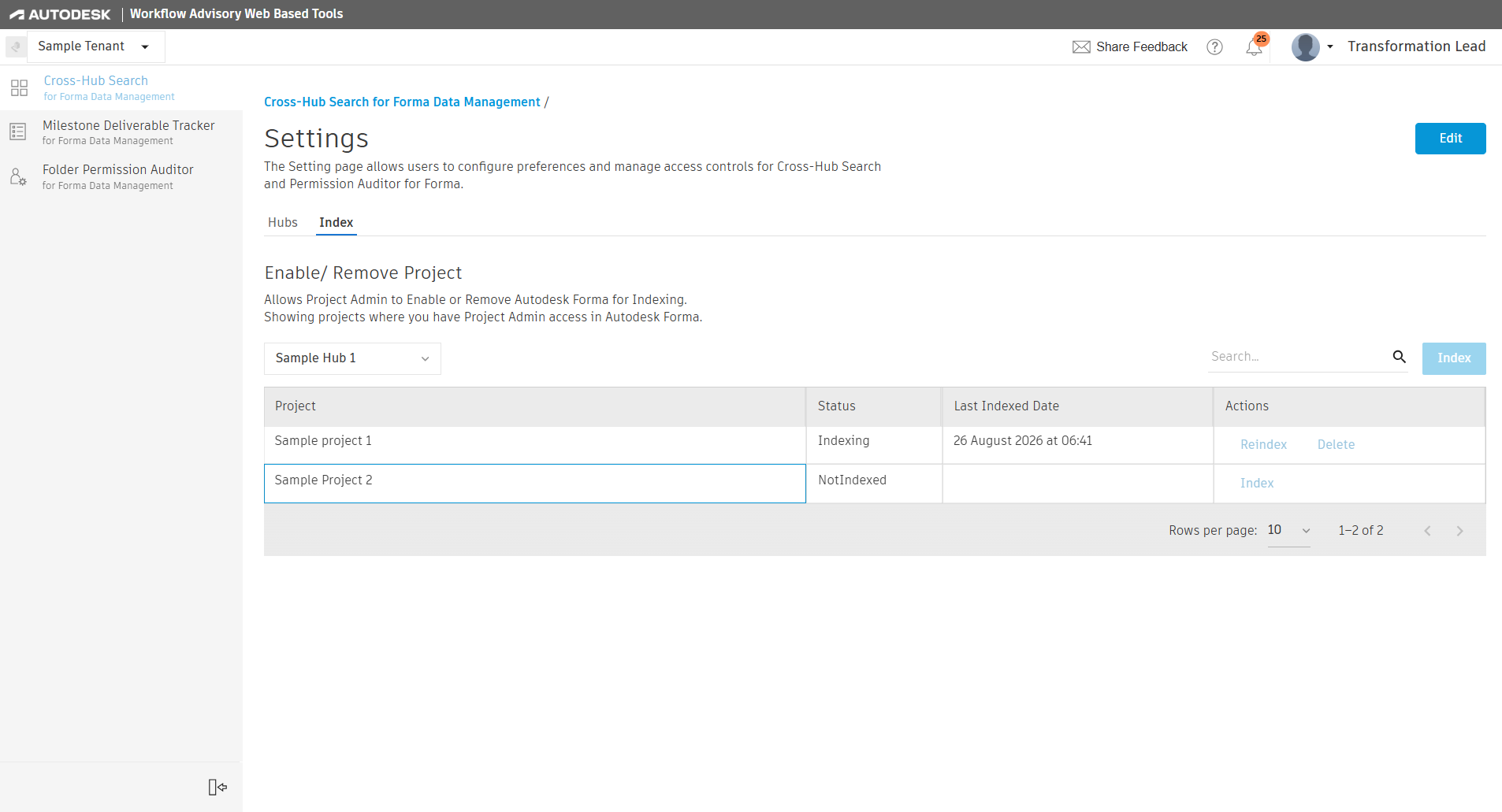Focus the project Search field
1502x812 pixels.
tap(1297, 357)
